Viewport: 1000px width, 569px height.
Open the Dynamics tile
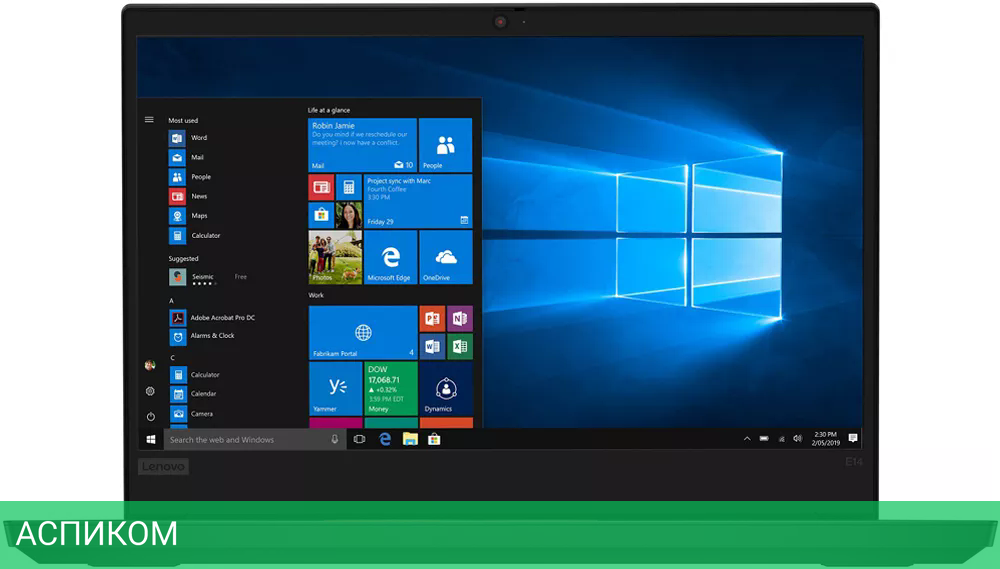pyautogui.click(x=445, y=388)
